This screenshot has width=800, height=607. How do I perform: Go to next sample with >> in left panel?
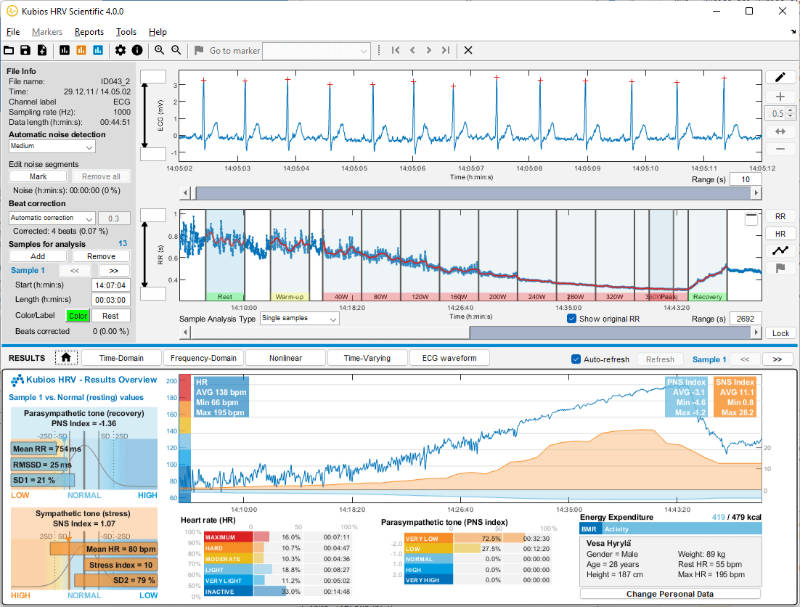point(113,270)
